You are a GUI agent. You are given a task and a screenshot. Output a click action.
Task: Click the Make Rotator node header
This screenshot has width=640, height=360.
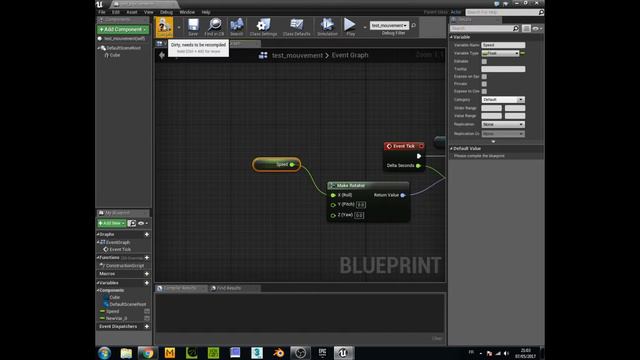point(368,185)
